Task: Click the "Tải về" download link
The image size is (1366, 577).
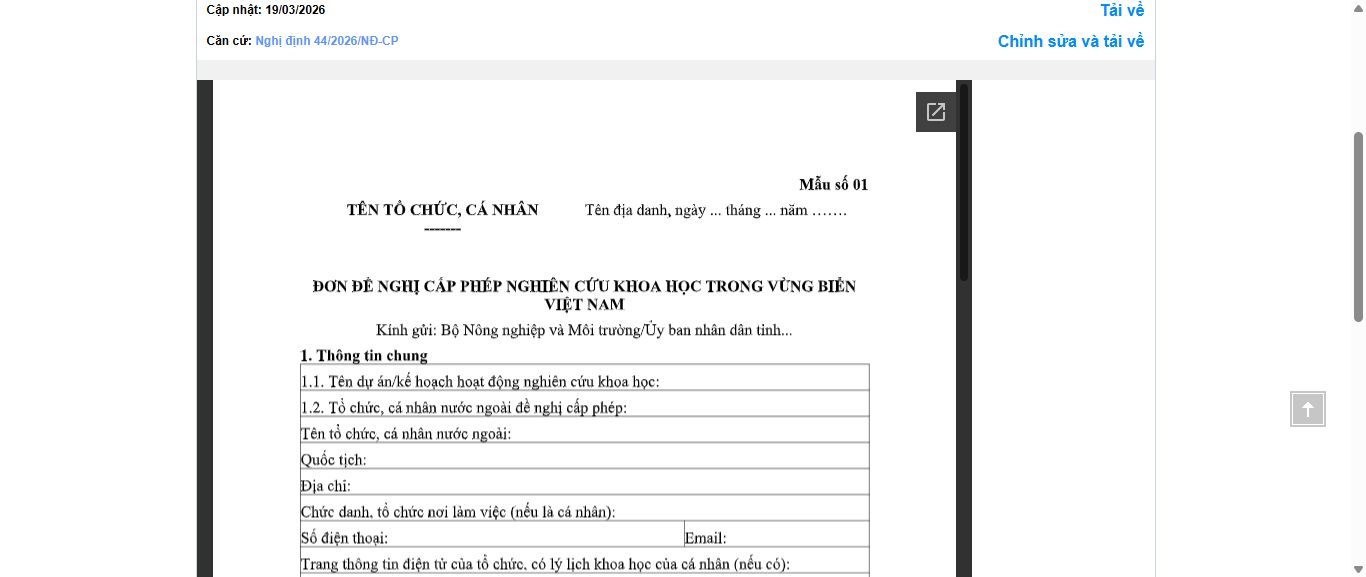Action: [x=1122, y=10]
